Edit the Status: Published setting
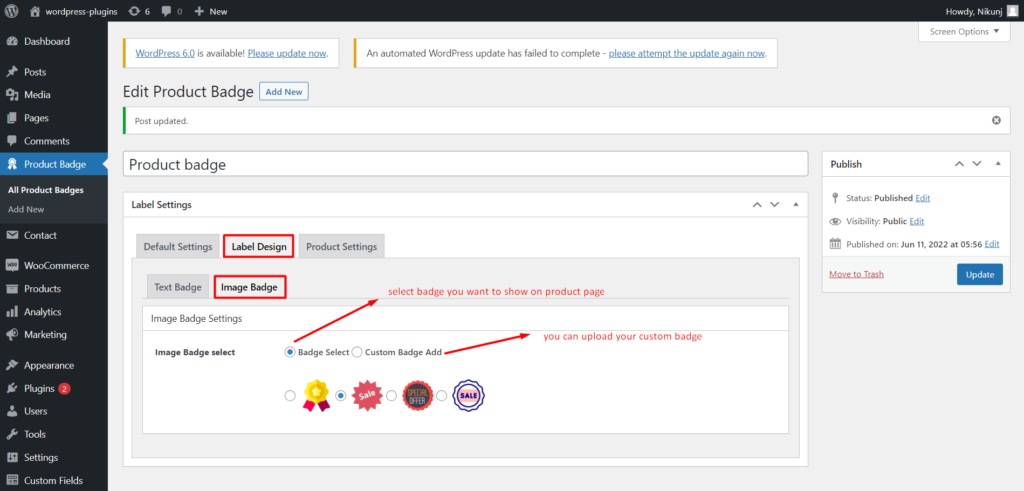The height and width of the screenshot is (491, 1024). (x=922, y=198)
